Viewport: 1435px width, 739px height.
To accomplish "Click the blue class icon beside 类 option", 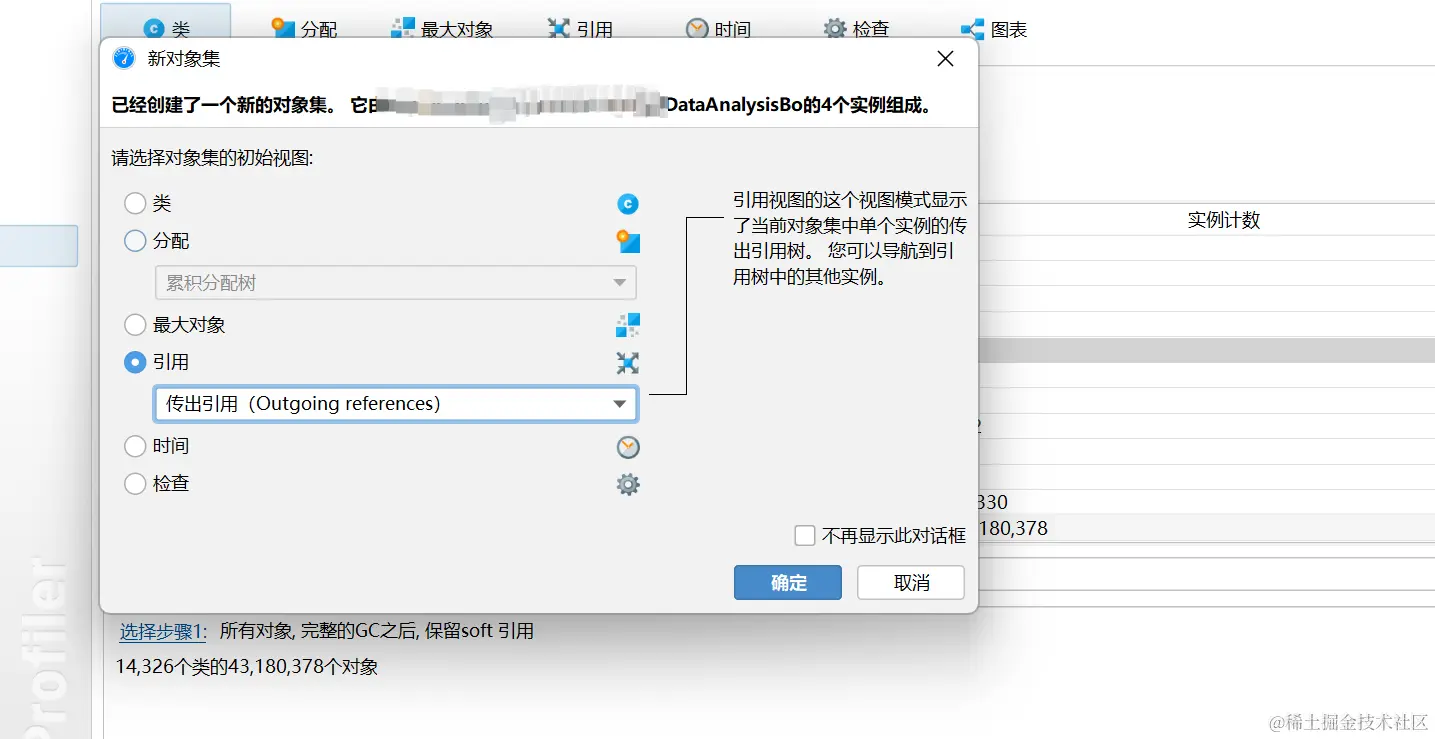I will pyautogui.click(x=628, y=204).
